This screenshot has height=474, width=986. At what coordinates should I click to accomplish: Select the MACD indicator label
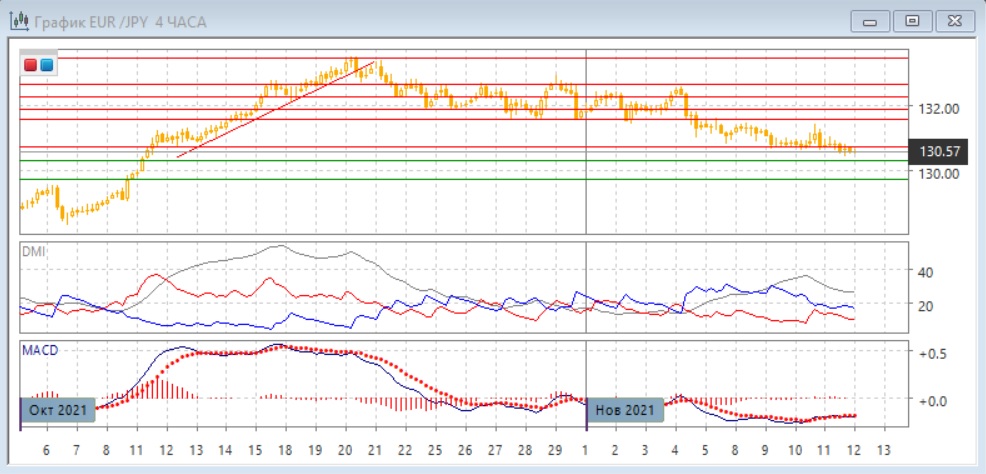[39, 350]
